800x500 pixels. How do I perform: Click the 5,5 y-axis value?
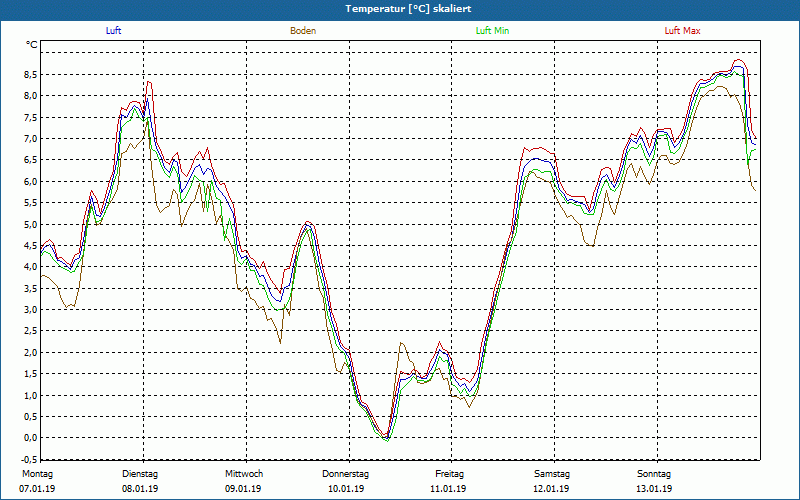pyautogui.click(x=30, y=203)
